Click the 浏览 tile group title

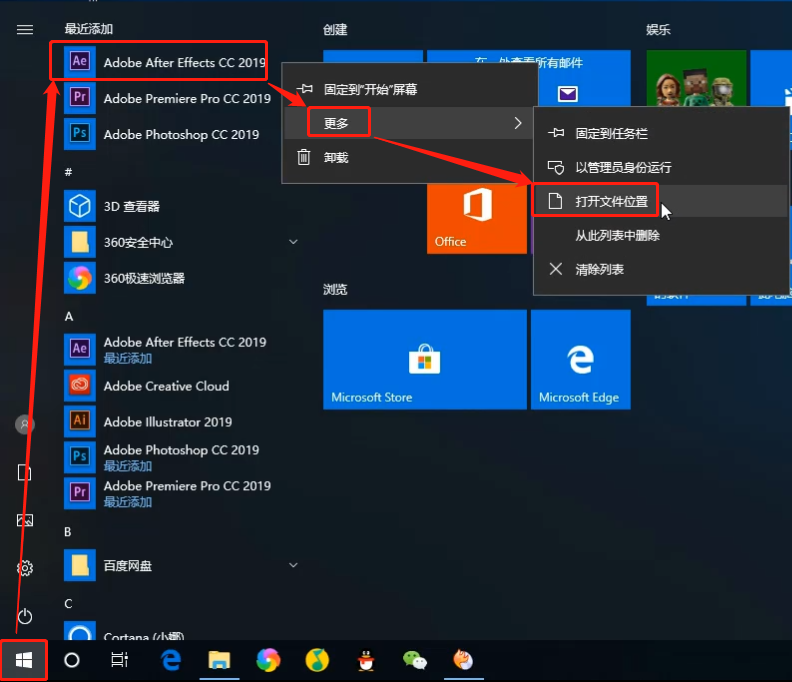[x=335, y=289]
